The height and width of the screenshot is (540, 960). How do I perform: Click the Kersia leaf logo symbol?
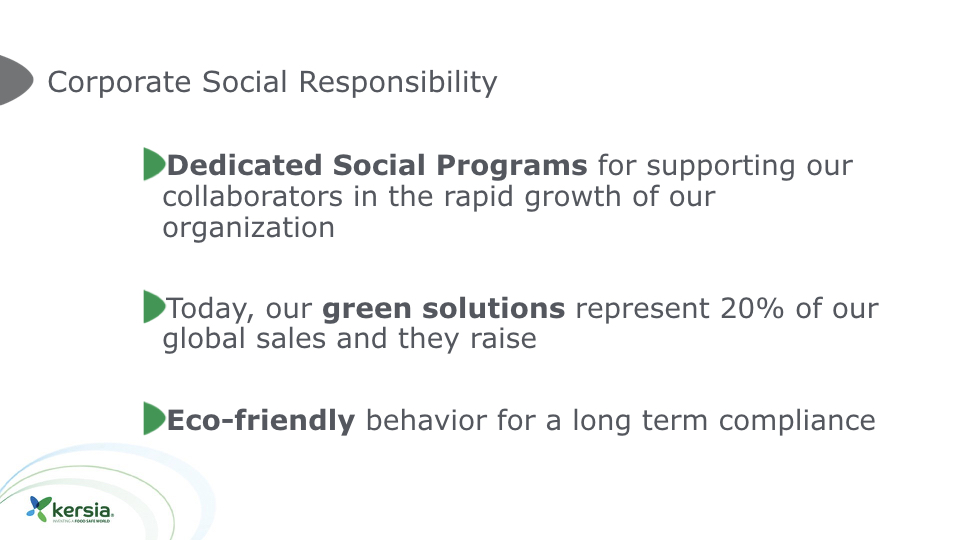[x=39, y=508]
